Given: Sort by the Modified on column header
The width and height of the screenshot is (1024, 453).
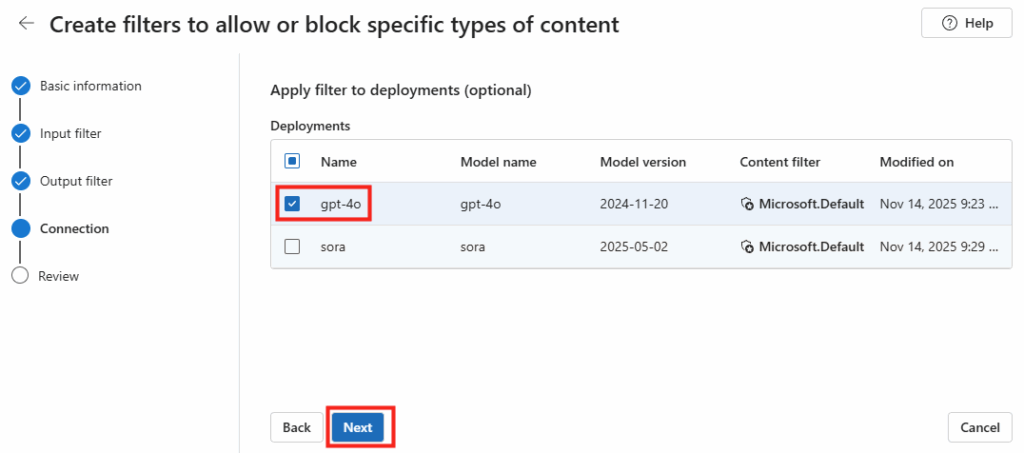Looking at the screenshot, I should (x=916, y=162).
